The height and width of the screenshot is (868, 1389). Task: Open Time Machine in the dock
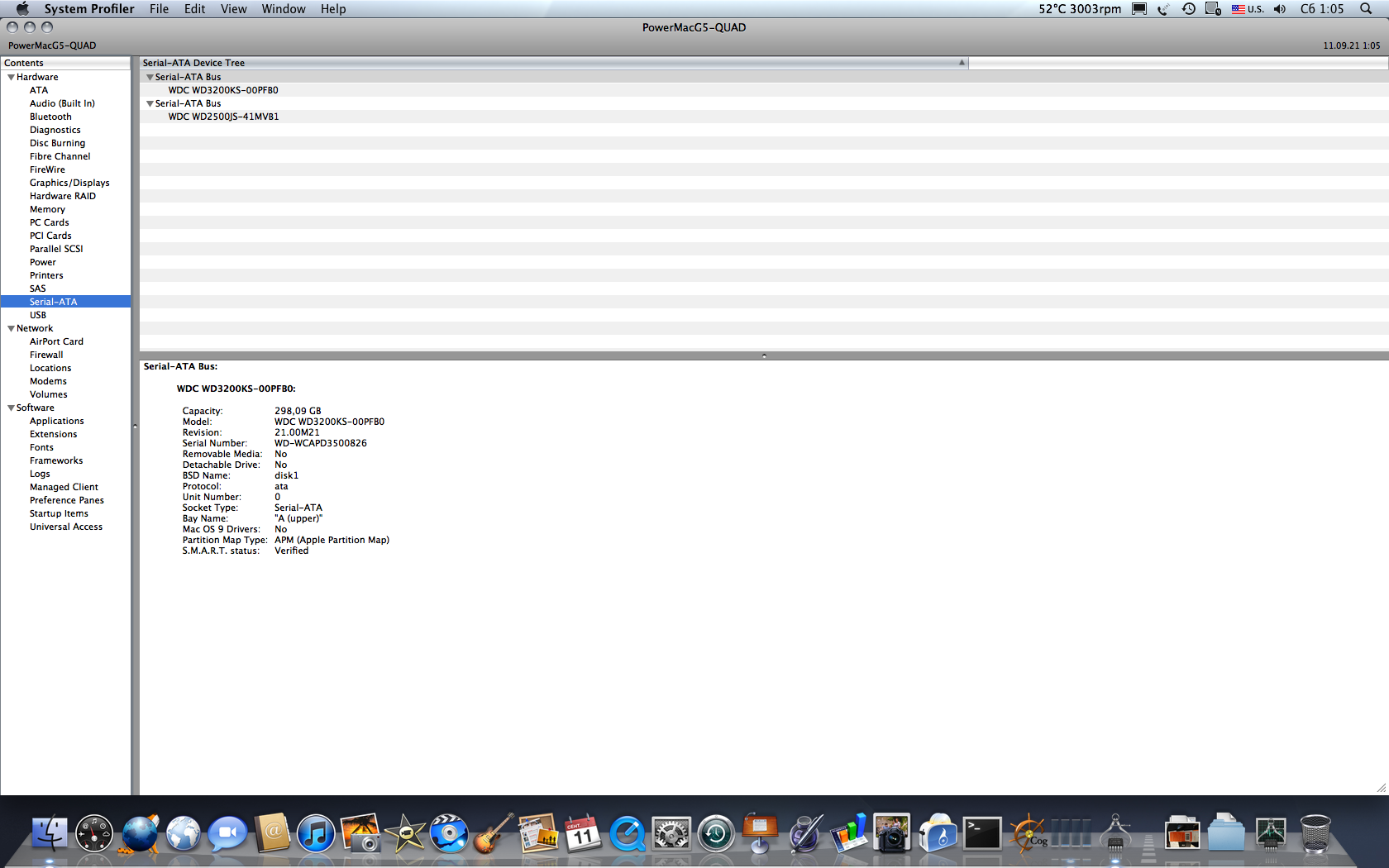point(716,833)
